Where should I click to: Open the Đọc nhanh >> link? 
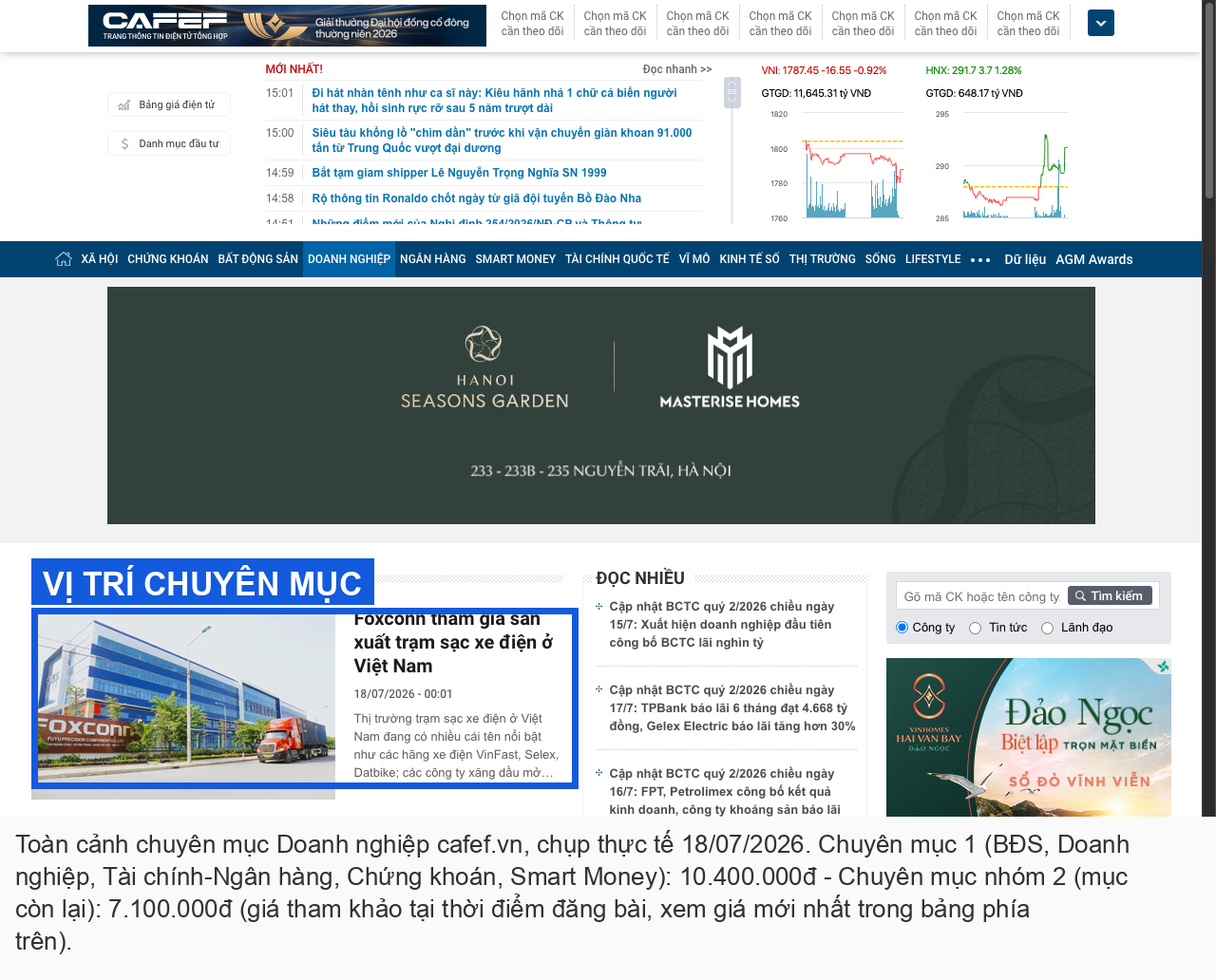point(677,69)
